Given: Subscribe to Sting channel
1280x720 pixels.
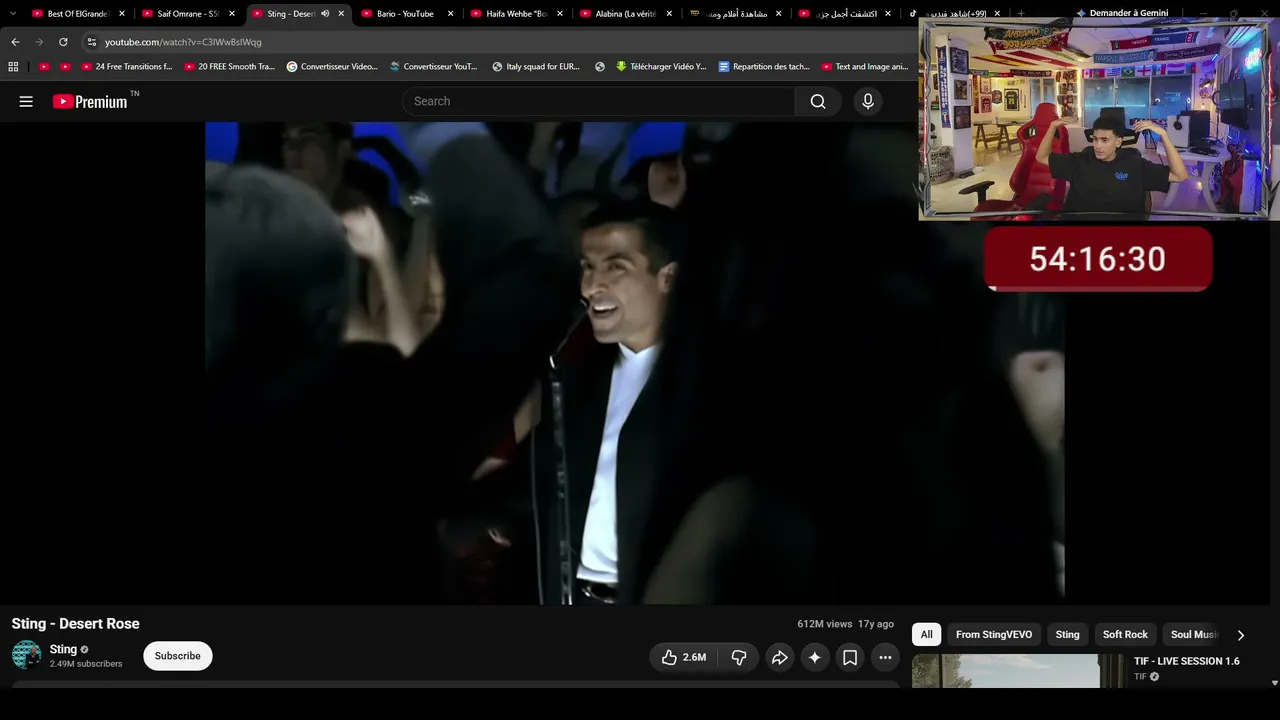Looking at the screenshot, I should pos(178,656).
